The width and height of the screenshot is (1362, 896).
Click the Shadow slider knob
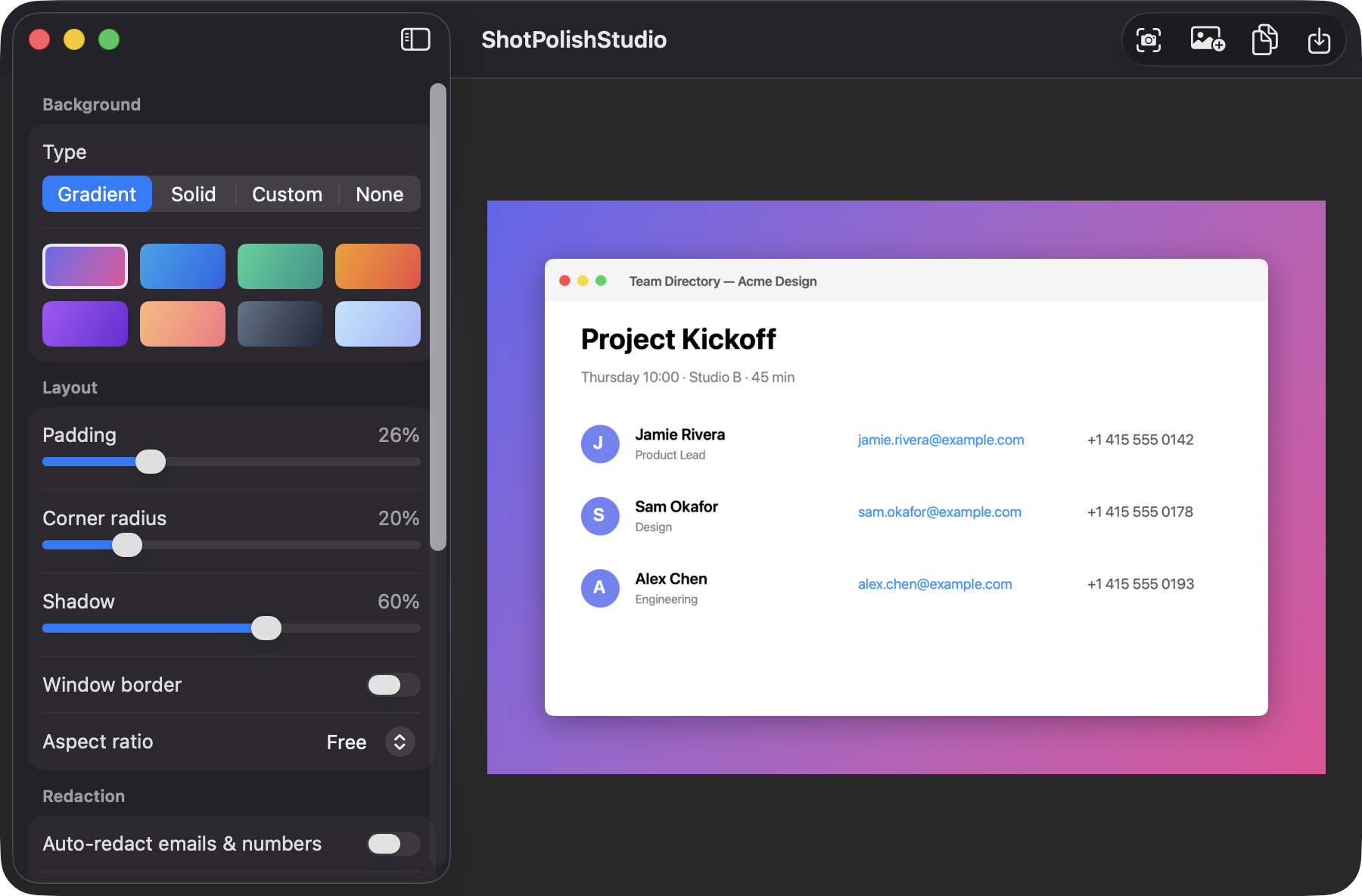(x=266, y=628)
